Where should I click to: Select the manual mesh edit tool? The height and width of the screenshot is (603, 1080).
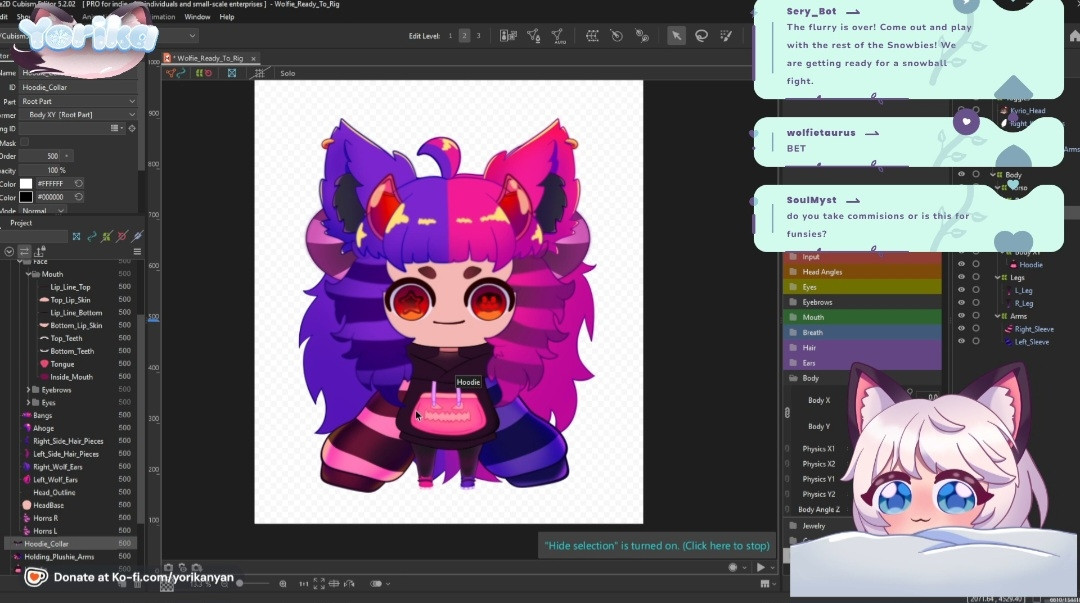click(x=533, y=36)
